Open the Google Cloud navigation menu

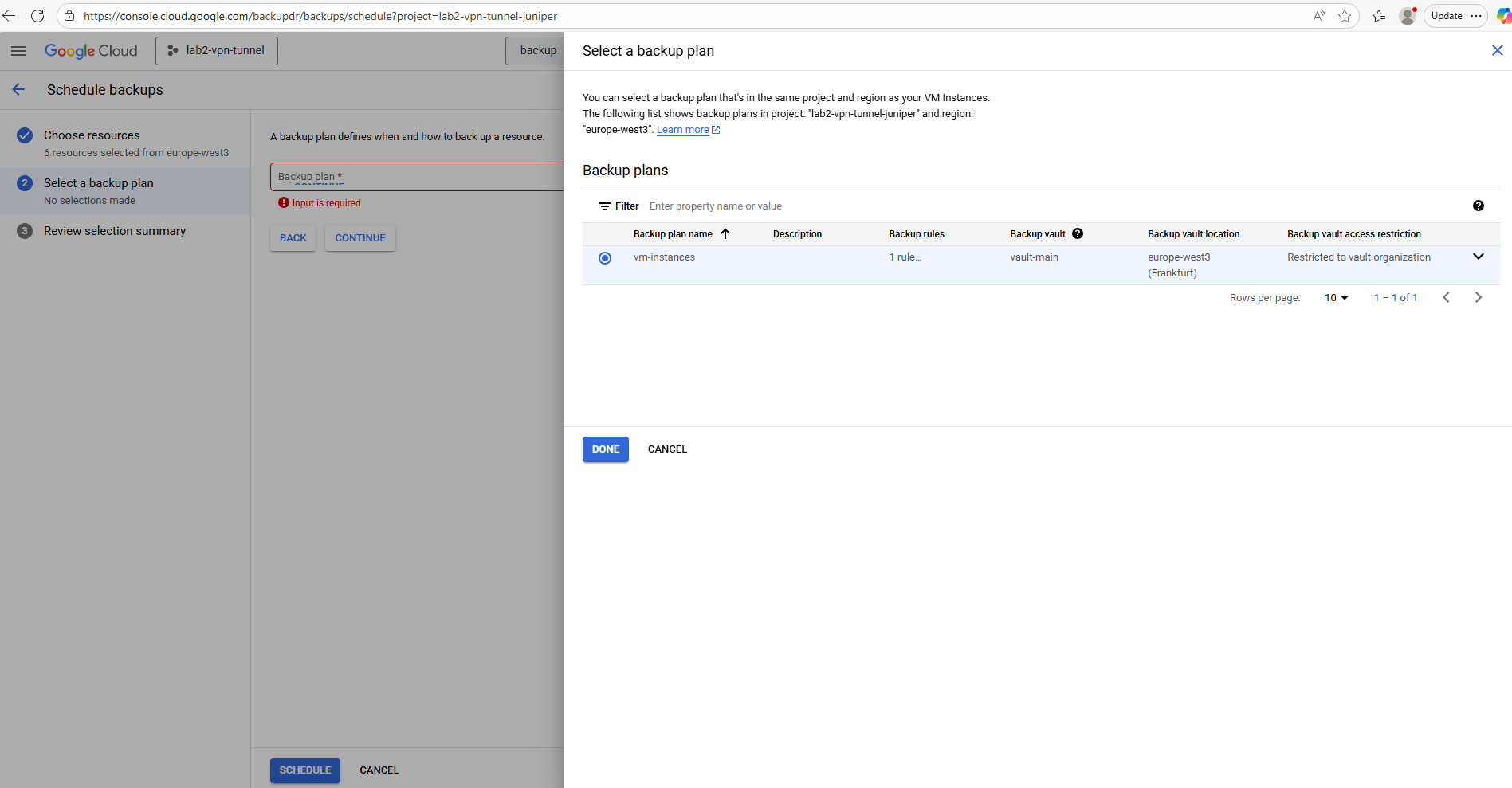tap(18, 51)
